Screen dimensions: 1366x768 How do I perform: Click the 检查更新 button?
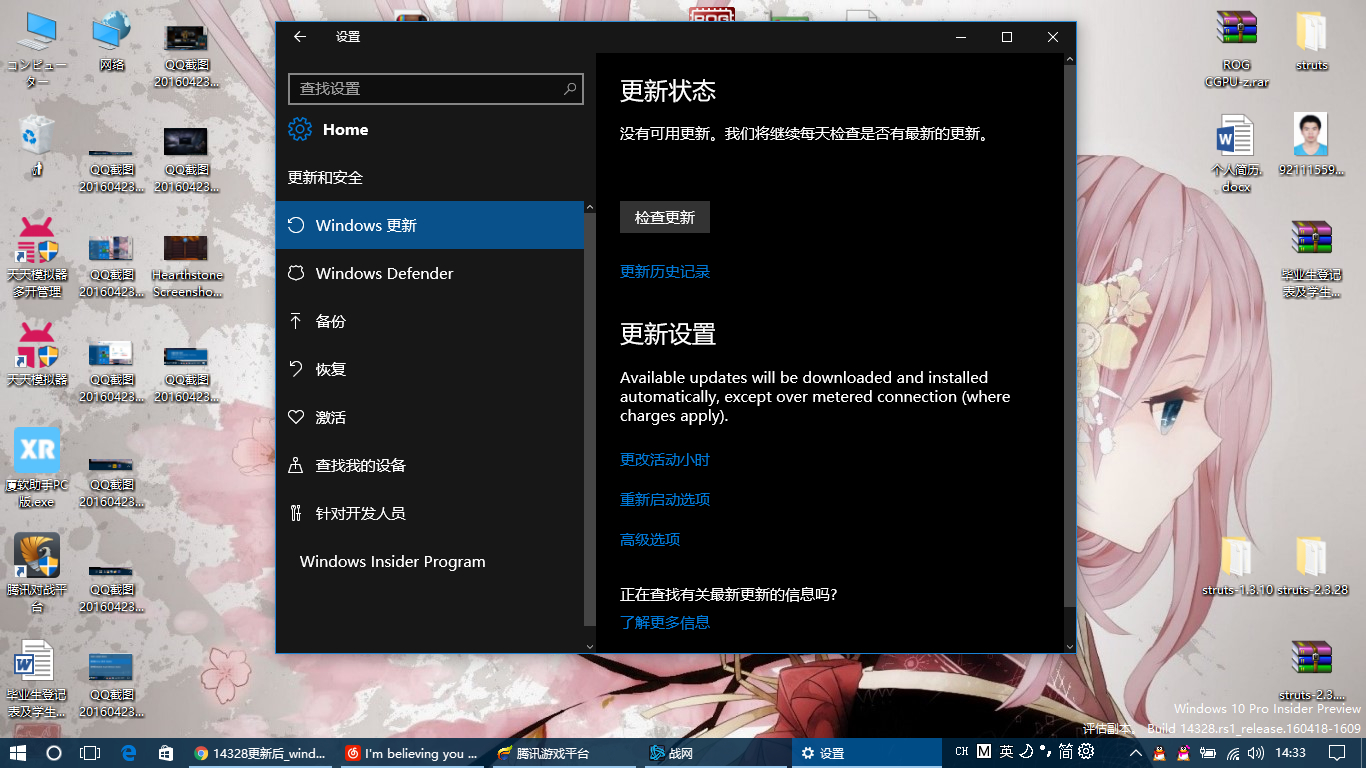click(x=665, y=217)
